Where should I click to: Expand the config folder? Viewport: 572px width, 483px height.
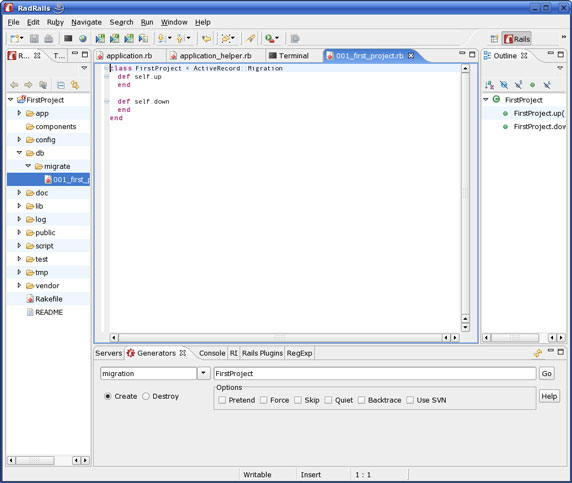click(x=19, y=139)
